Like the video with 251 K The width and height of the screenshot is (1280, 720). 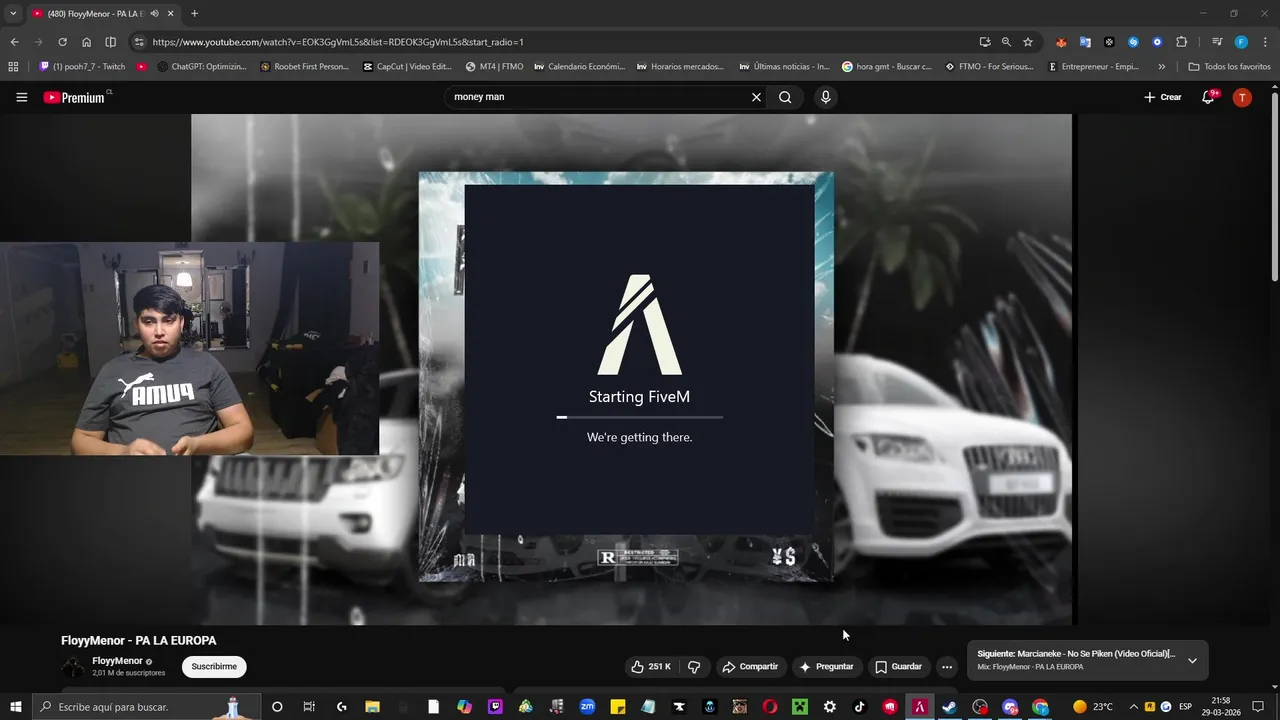(x=651, y=667)
